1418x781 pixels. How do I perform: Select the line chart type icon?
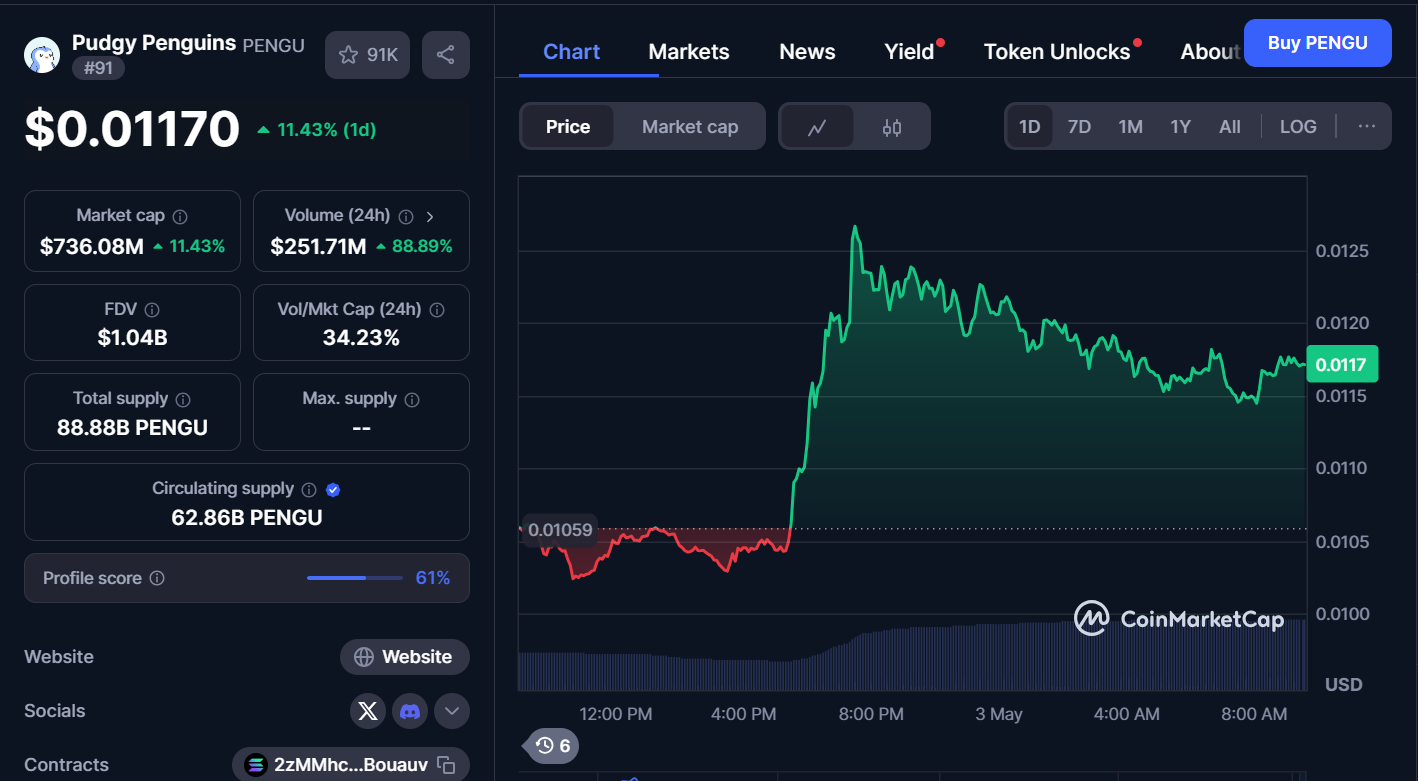click(x=817, y=127)
